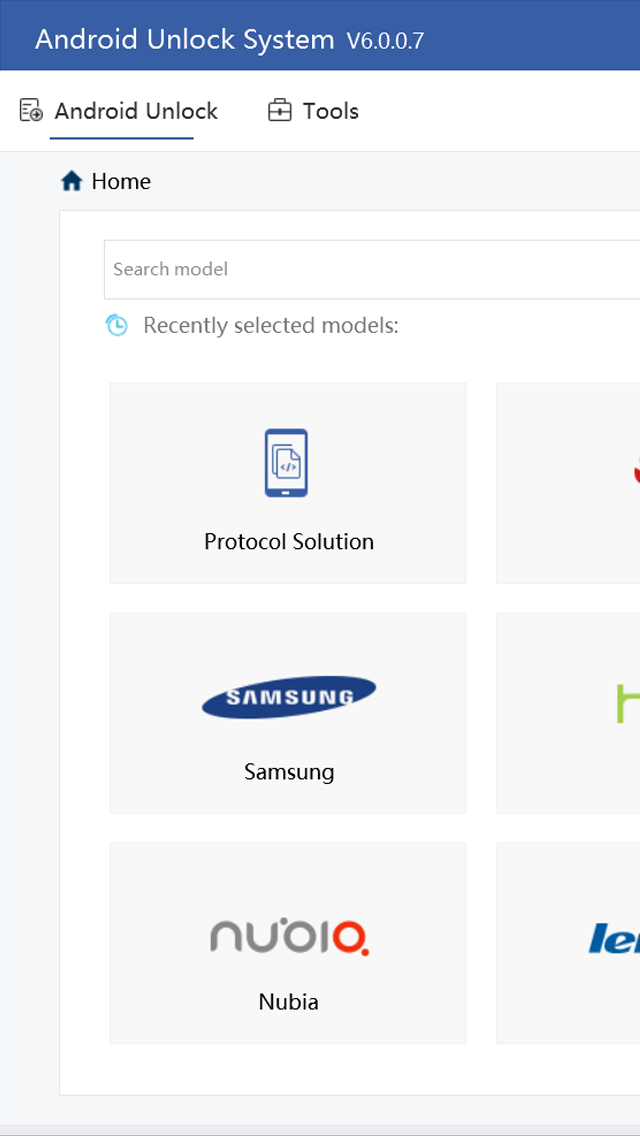Pick the Nubia logo
Screen dimensions: 640x1136
pyautogui.click(x=288, y=936)
